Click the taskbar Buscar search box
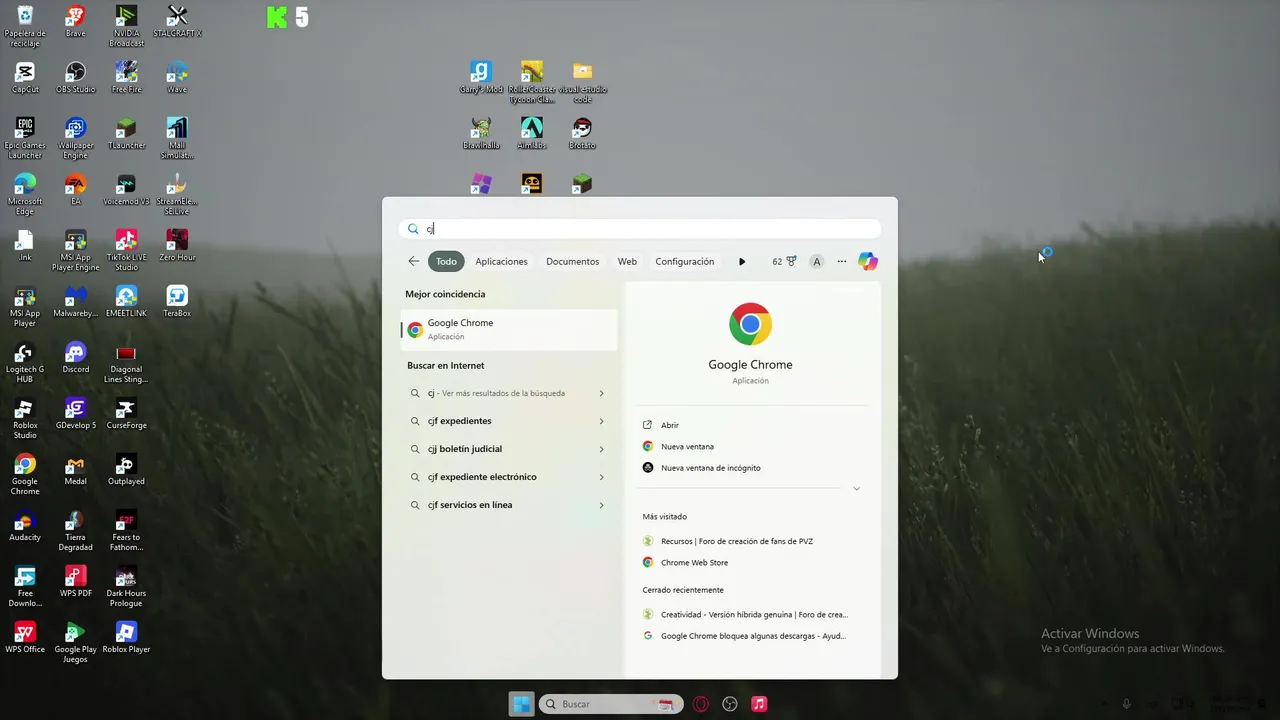 click(611, 704)
